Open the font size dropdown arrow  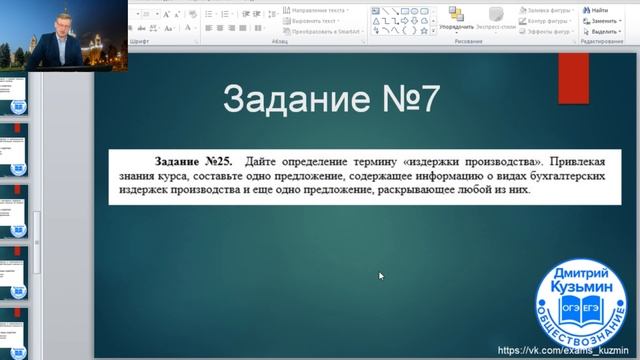pos(157,14)
